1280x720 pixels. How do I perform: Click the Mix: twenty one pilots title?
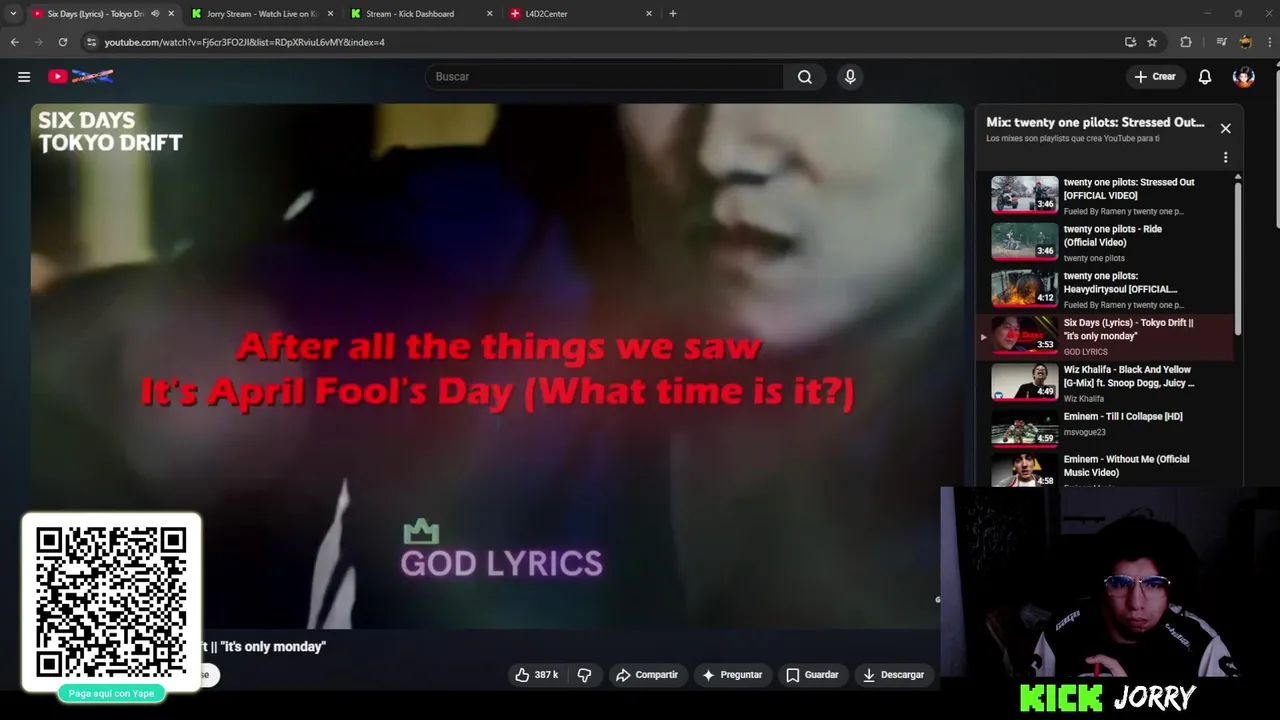click(1095, 122)
